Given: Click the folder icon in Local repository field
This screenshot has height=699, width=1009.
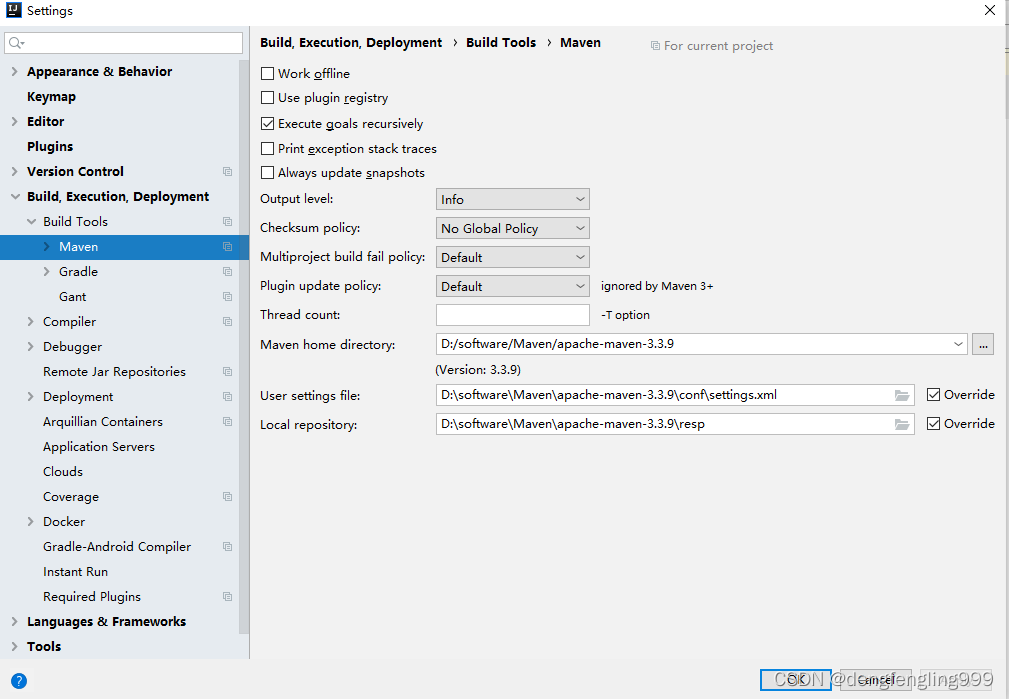Looking at the screenshot, I should click(x=902, y=424).
